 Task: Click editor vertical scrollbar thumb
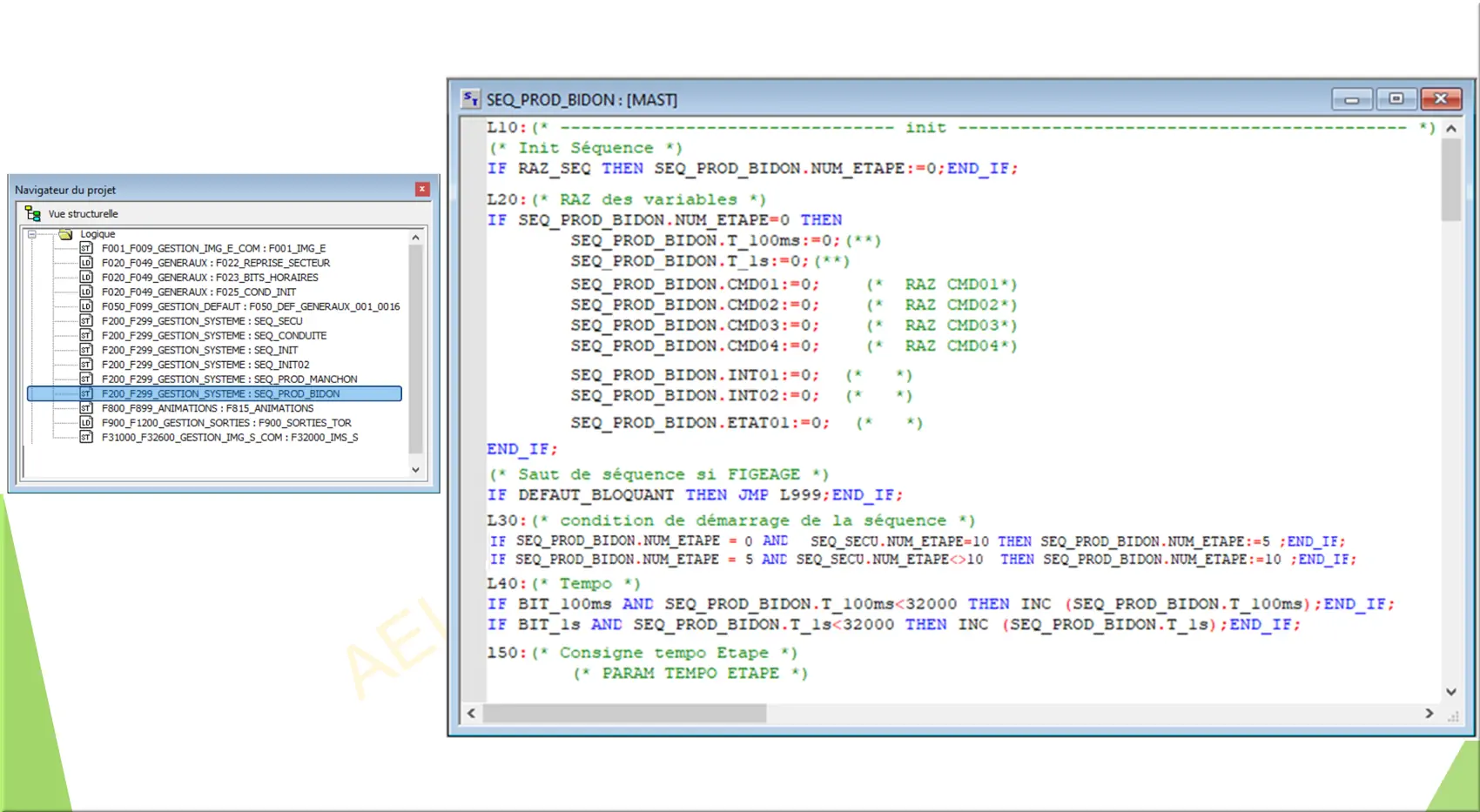pos(1451,180)
